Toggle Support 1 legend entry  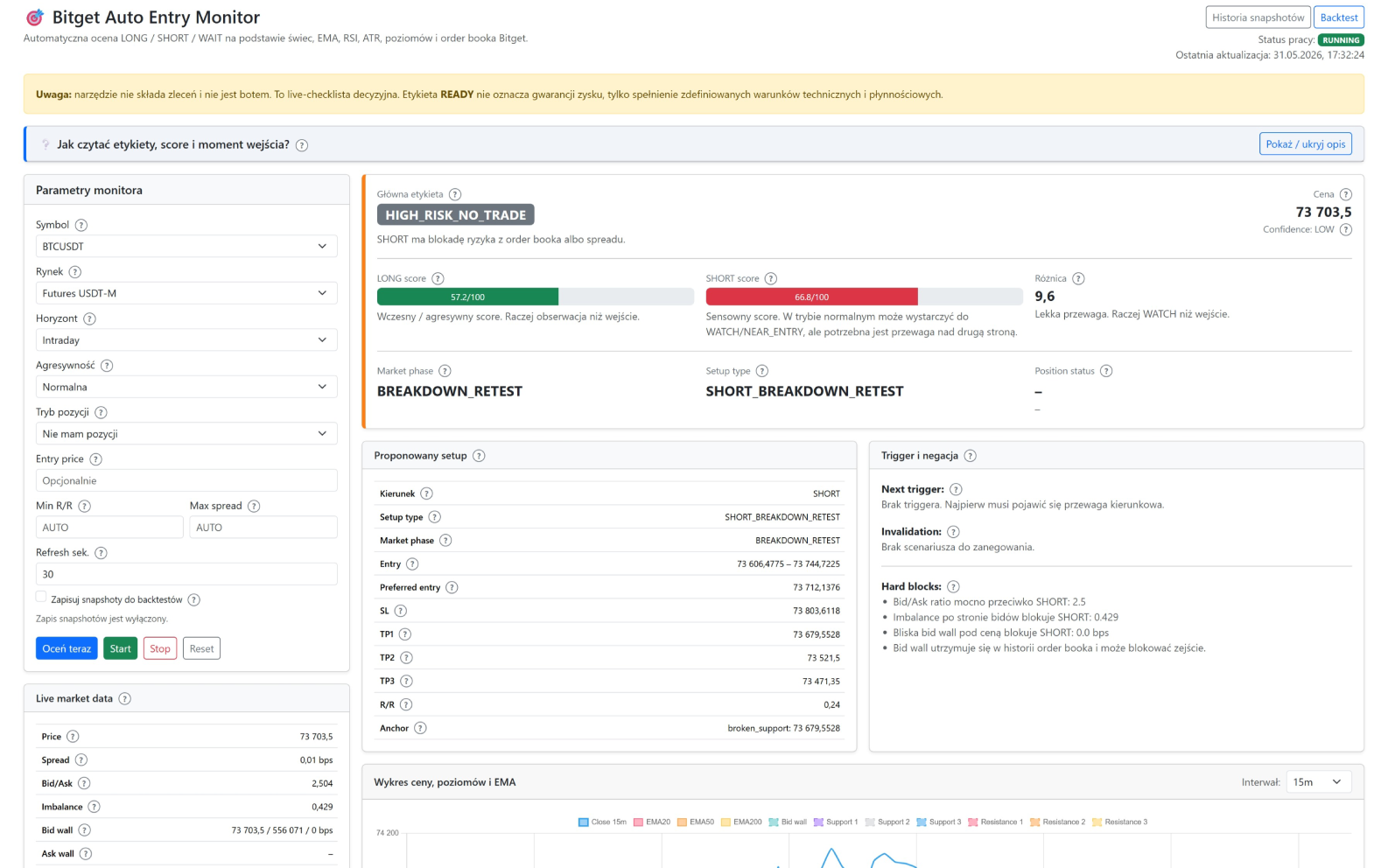[x=836, y=822]
